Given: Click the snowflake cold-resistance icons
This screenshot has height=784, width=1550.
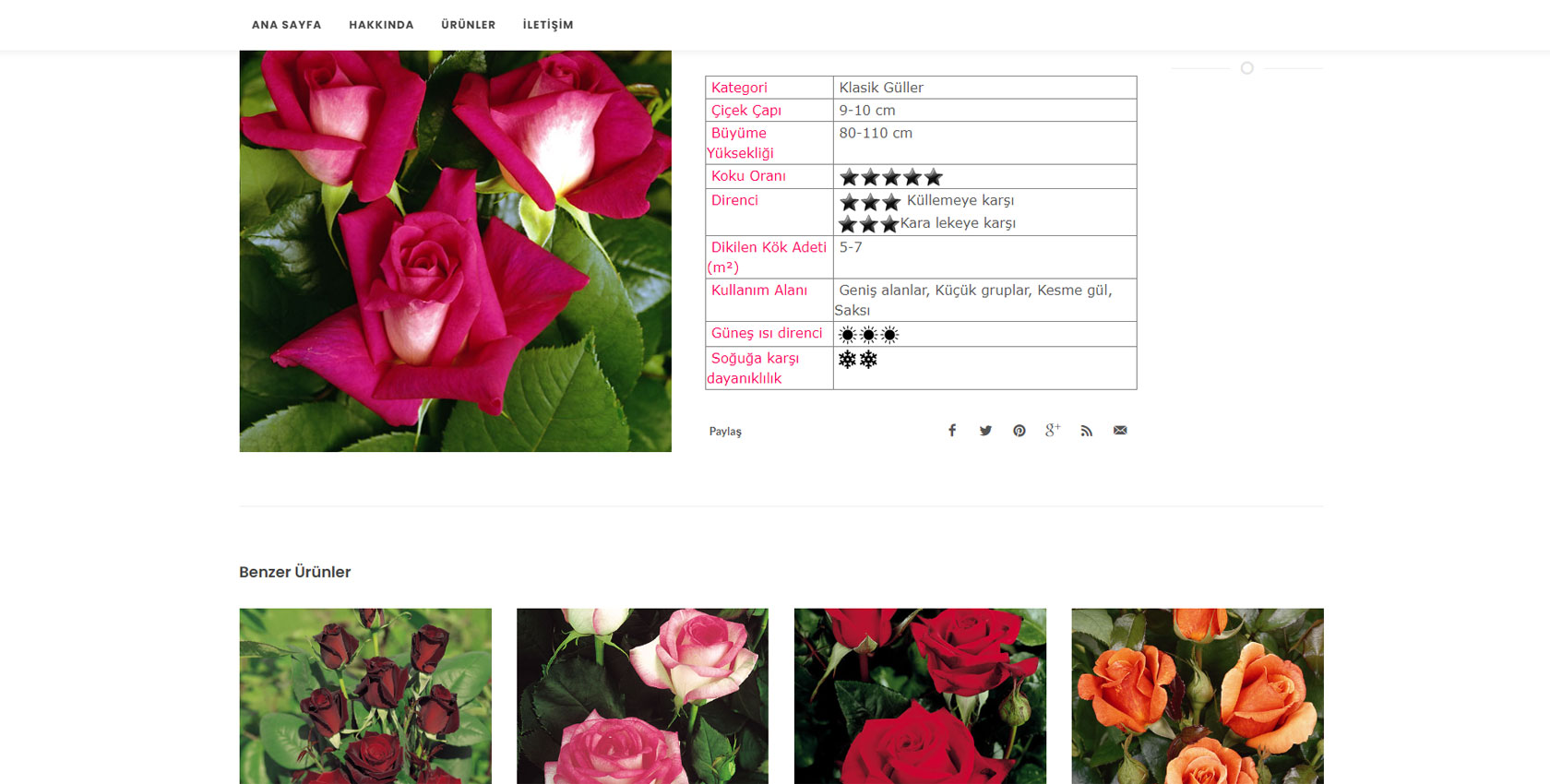Looking at the screenshot, I should point(857,360).
